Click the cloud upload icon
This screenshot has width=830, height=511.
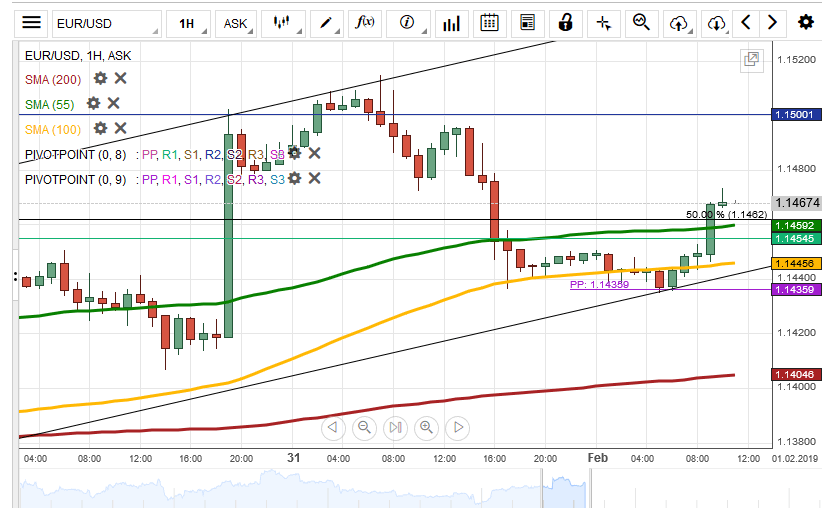679,23
